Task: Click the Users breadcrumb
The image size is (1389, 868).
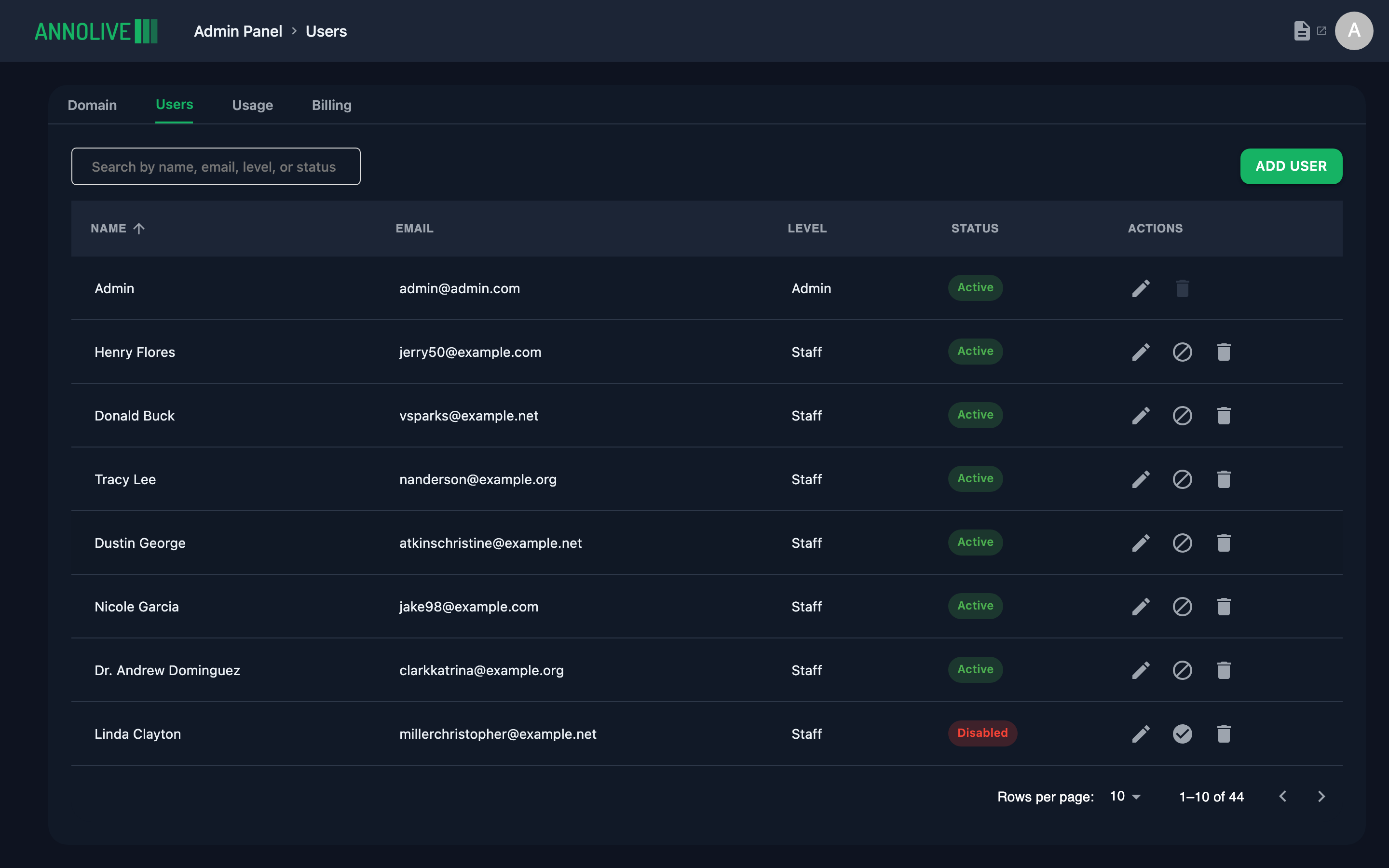Action: [x=326, y=31]
